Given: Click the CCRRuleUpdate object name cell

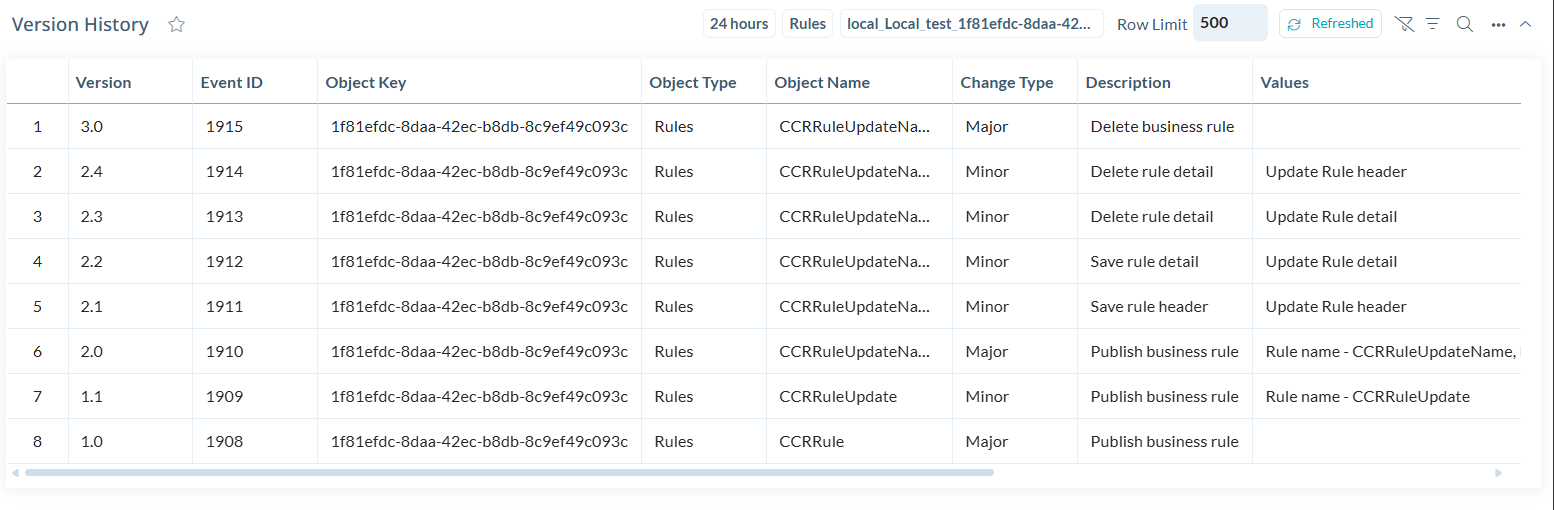Looking at the screenshot, I should 838,397.
